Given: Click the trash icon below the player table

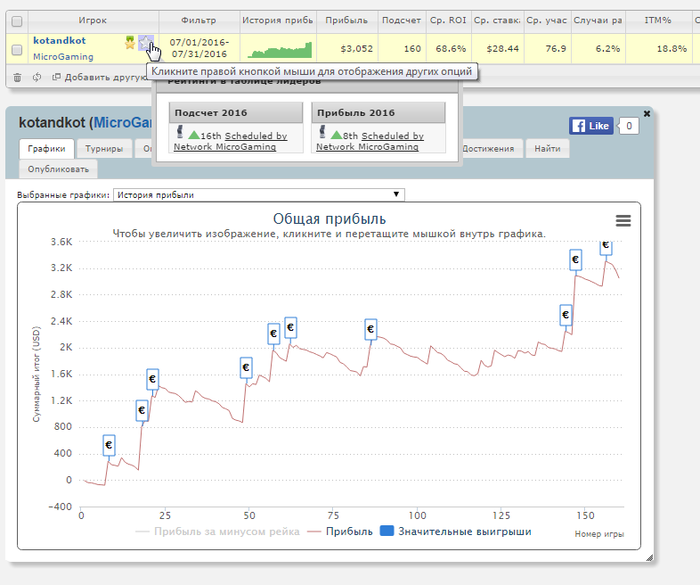Looking at the screenshot, I should [x=17, y=78].
